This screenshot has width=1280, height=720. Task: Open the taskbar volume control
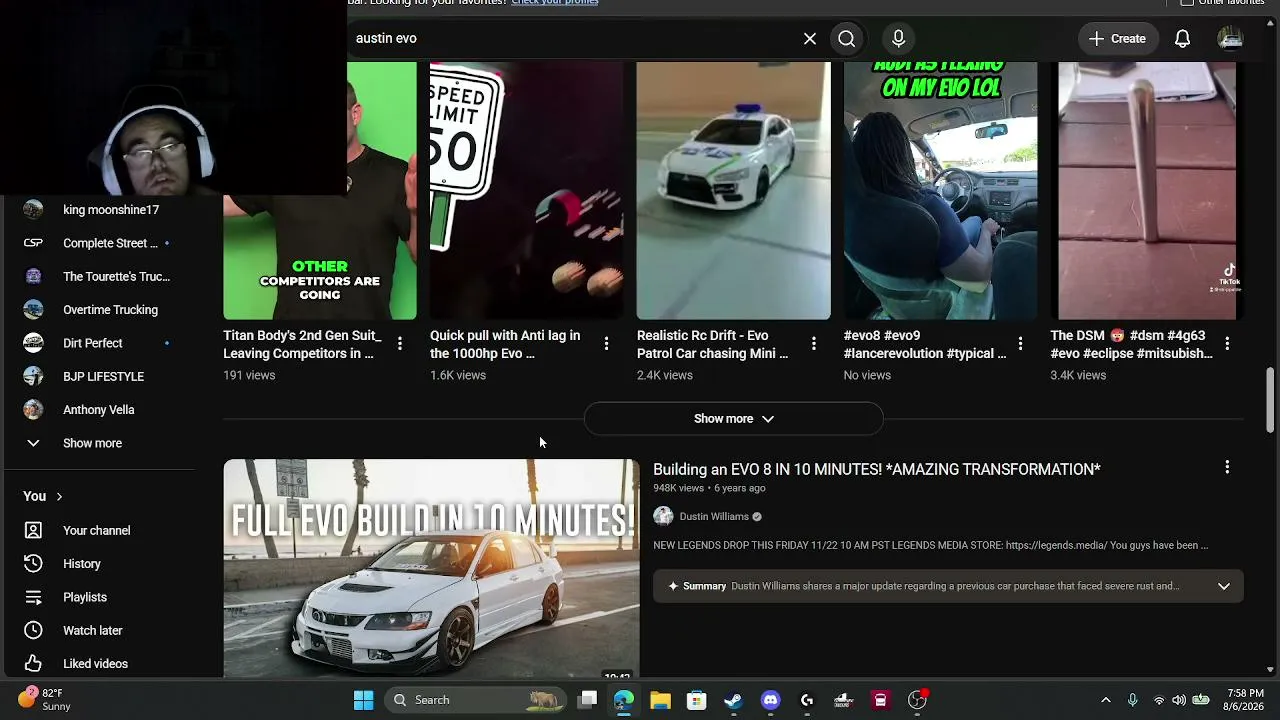coord(1179,700)
